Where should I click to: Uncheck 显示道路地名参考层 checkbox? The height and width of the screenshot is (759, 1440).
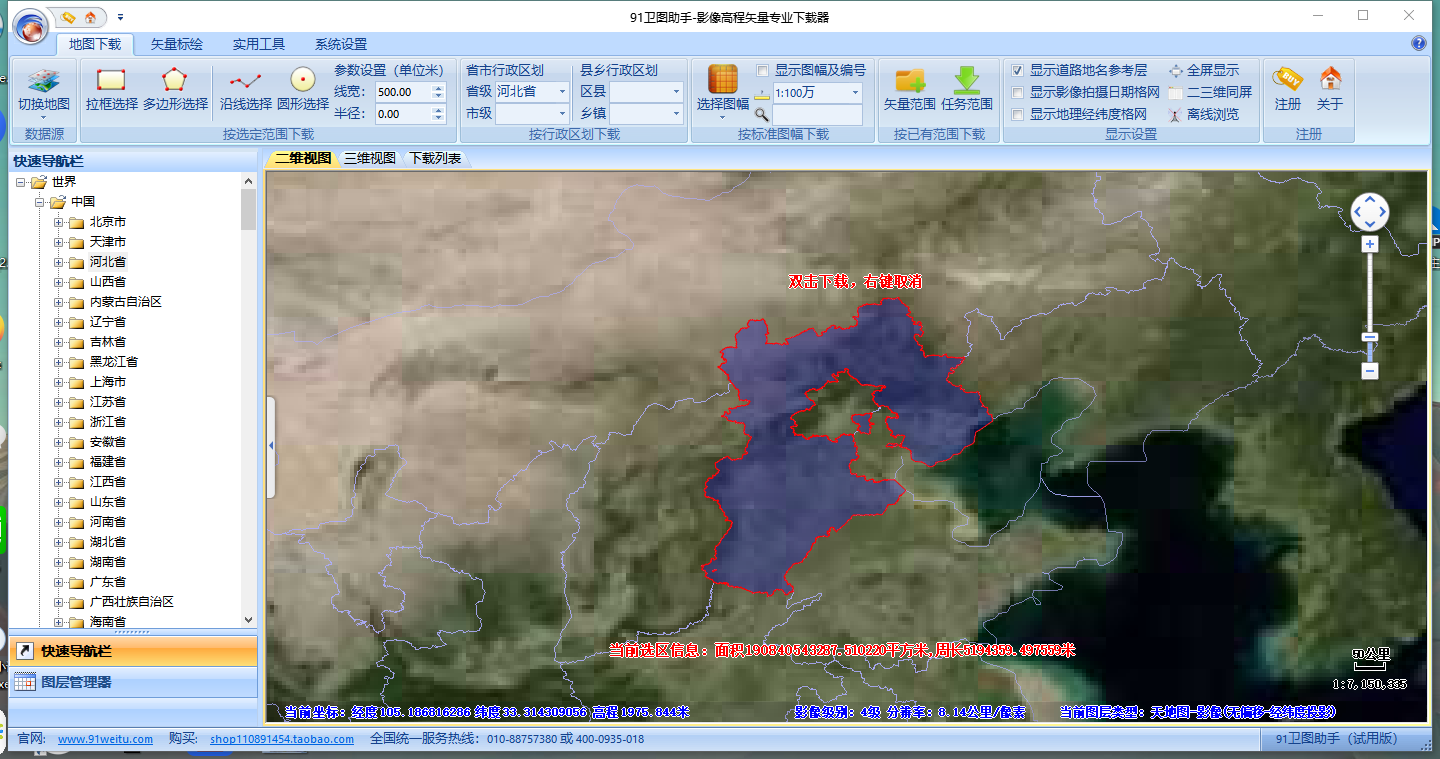pyautogui.click(x=1017, y=71)
